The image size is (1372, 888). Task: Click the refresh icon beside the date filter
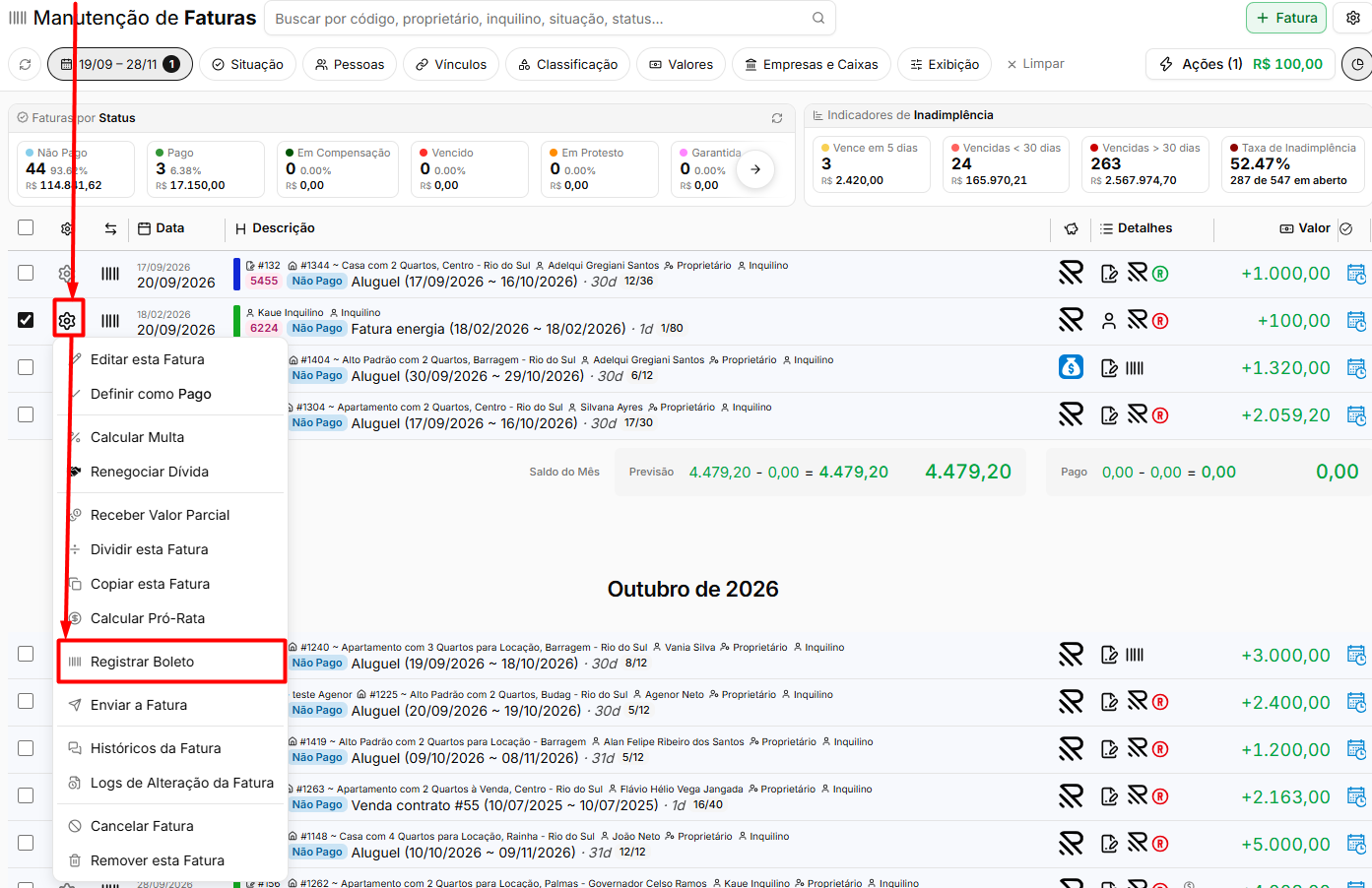[x=26, y=64]
